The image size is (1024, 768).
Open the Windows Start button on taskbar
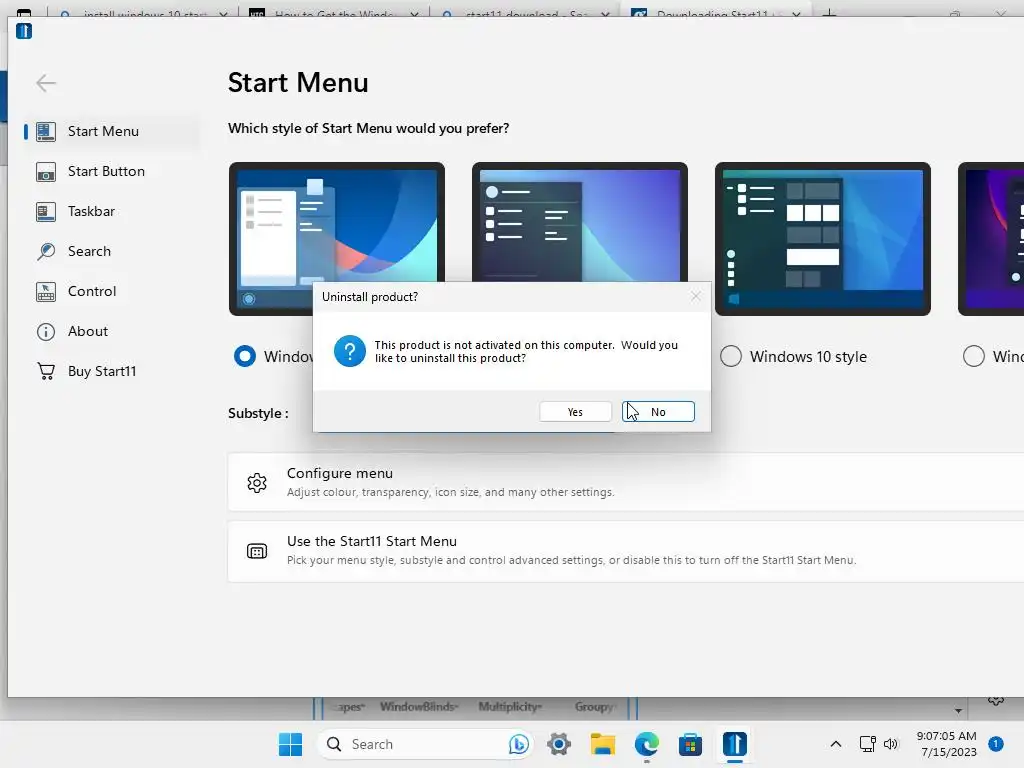(291, 744)
